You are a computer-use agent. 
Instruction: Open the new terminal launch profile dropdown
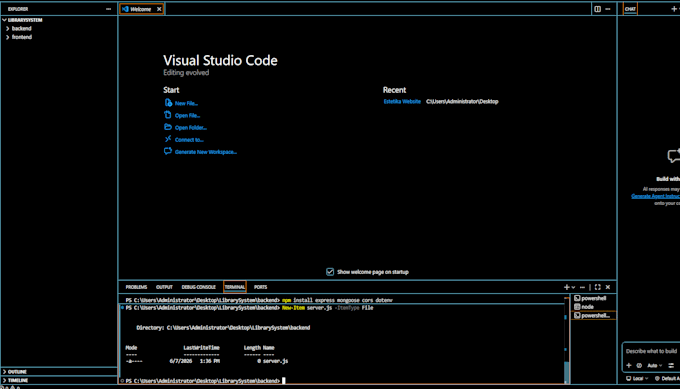(x=573, y=287)
